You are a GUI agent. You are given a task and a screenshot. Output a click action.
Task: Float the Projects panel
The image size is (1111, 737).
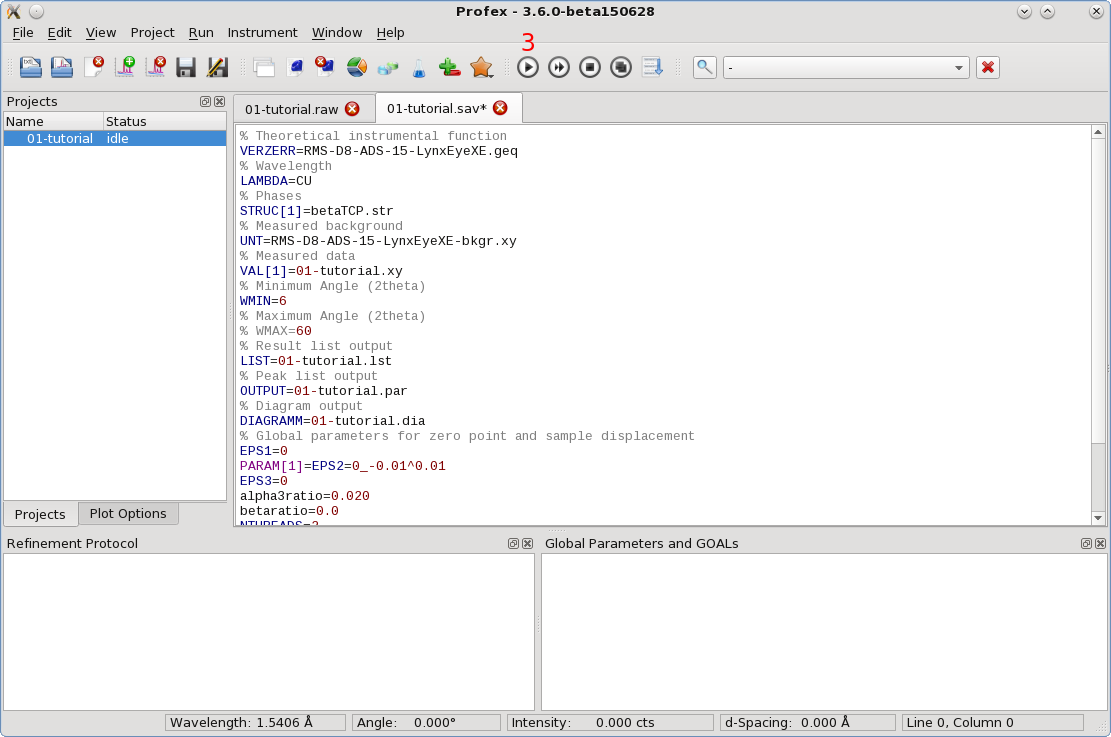205,101
